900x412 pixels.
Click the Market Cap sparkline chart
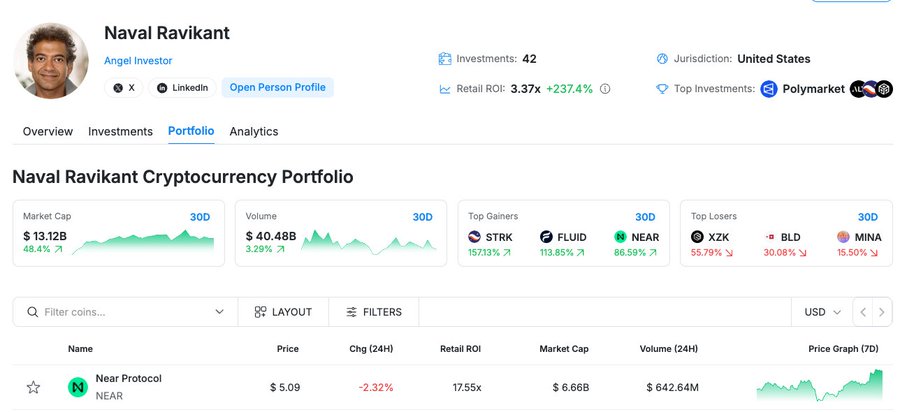[x=143, y=242]
